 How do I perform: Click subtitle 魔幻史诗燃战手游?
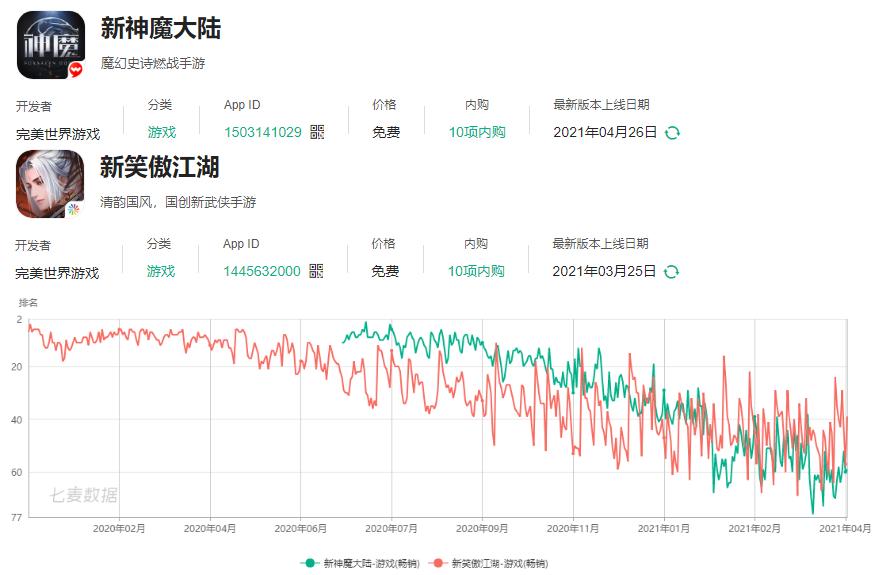tap(153, 63)
